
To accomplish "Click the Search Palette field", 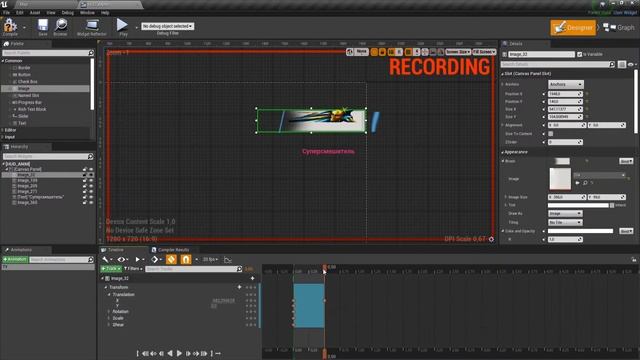I will (x=48, y=53).
